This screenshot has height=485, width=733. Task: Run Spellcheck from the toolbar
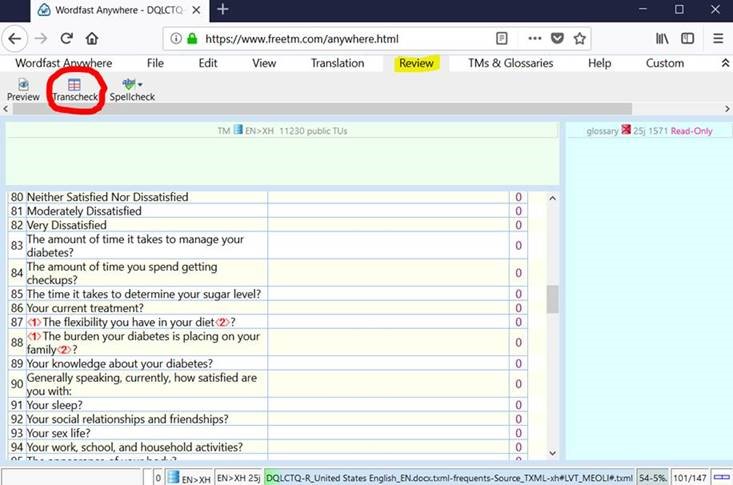coord(131,89)
